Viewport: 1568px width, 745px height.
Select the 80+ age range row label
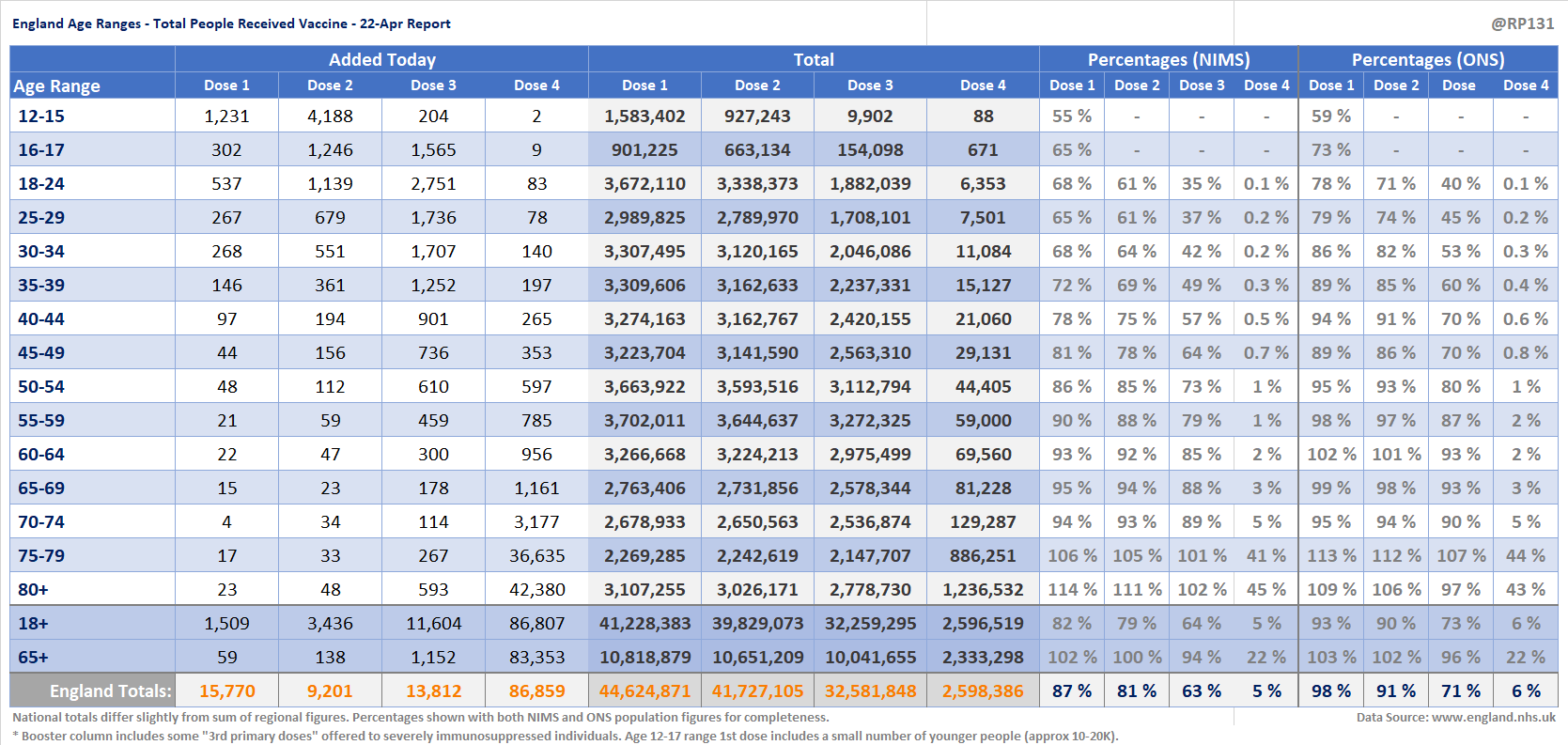(33, 590)
